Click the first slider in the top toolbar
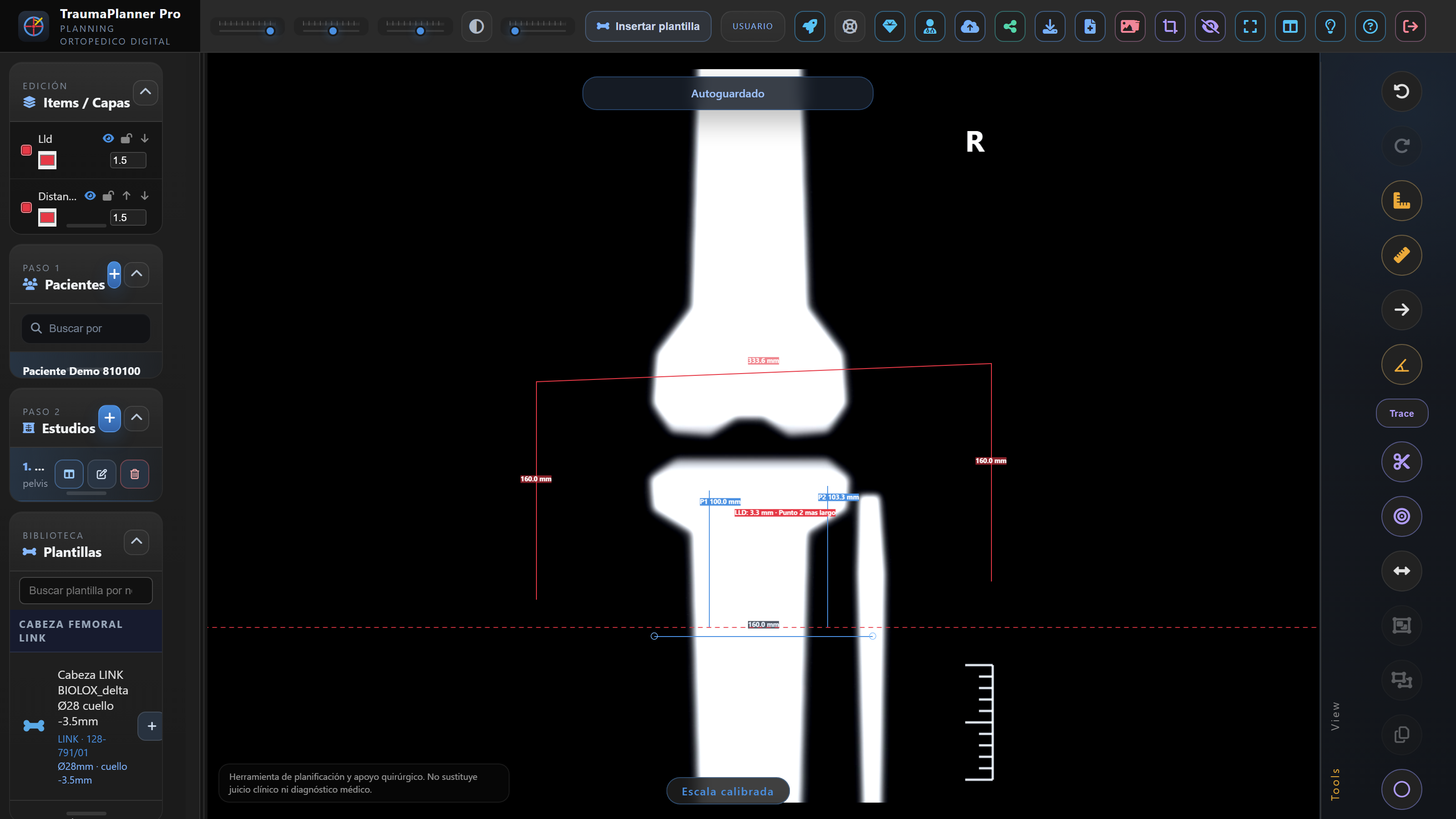Viewport: 1456px width, 819px height. click(247, 26)
